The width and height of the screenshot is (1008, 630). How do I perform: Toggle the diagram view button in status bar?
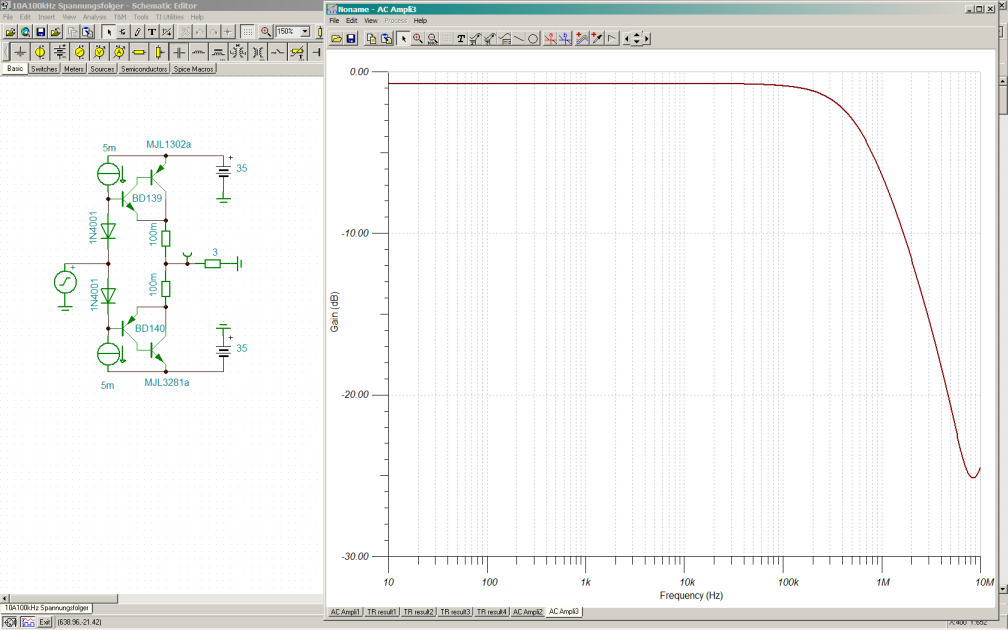tap(27, 623)
